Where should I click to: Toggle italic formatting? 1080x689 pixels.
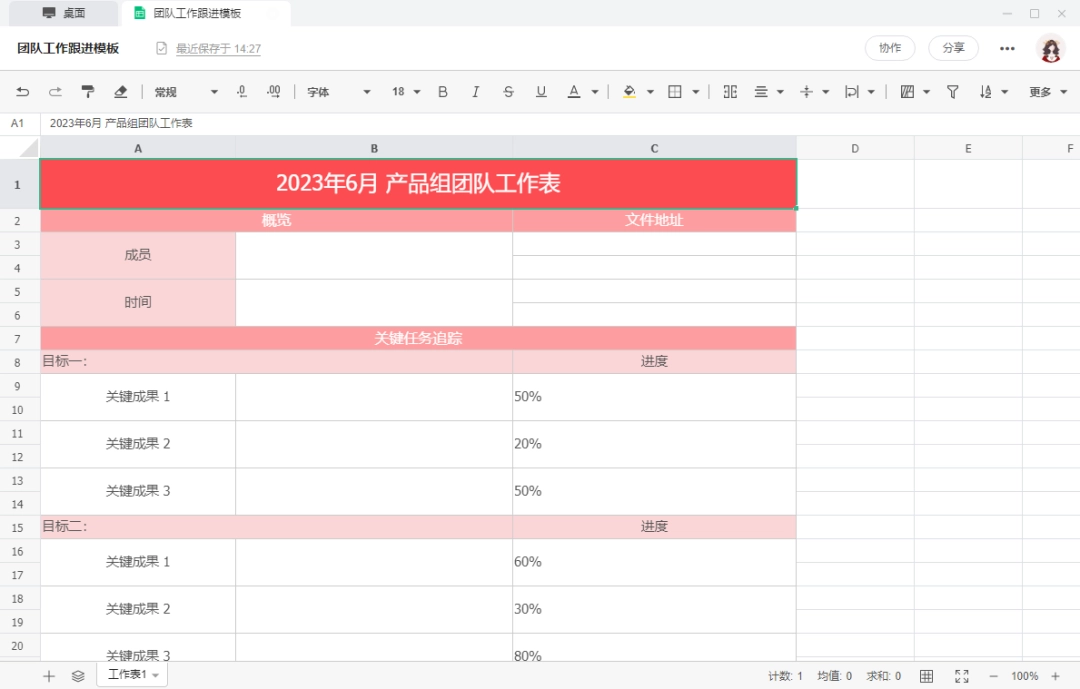tap(475, 91)
